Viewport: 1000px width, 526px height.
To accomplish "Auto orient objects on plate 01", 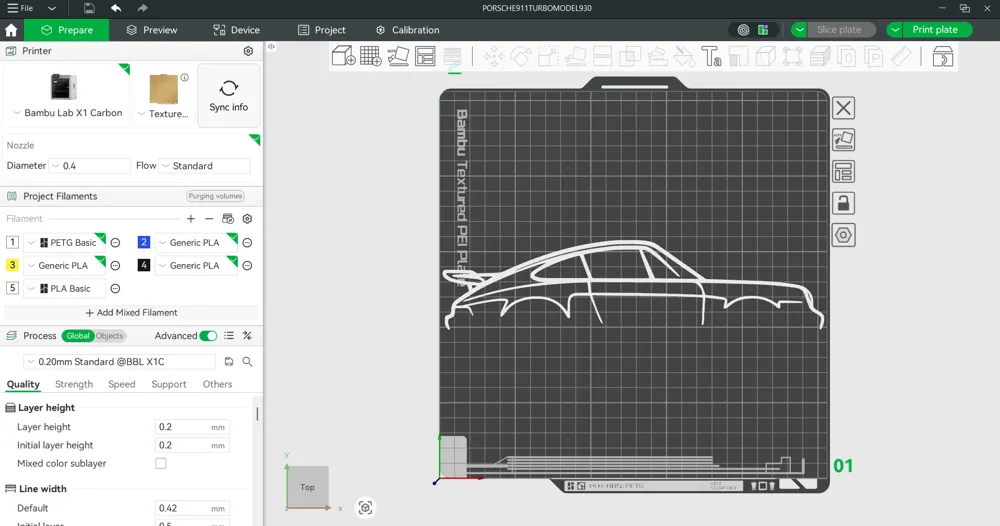I will [x=843, y=140].
